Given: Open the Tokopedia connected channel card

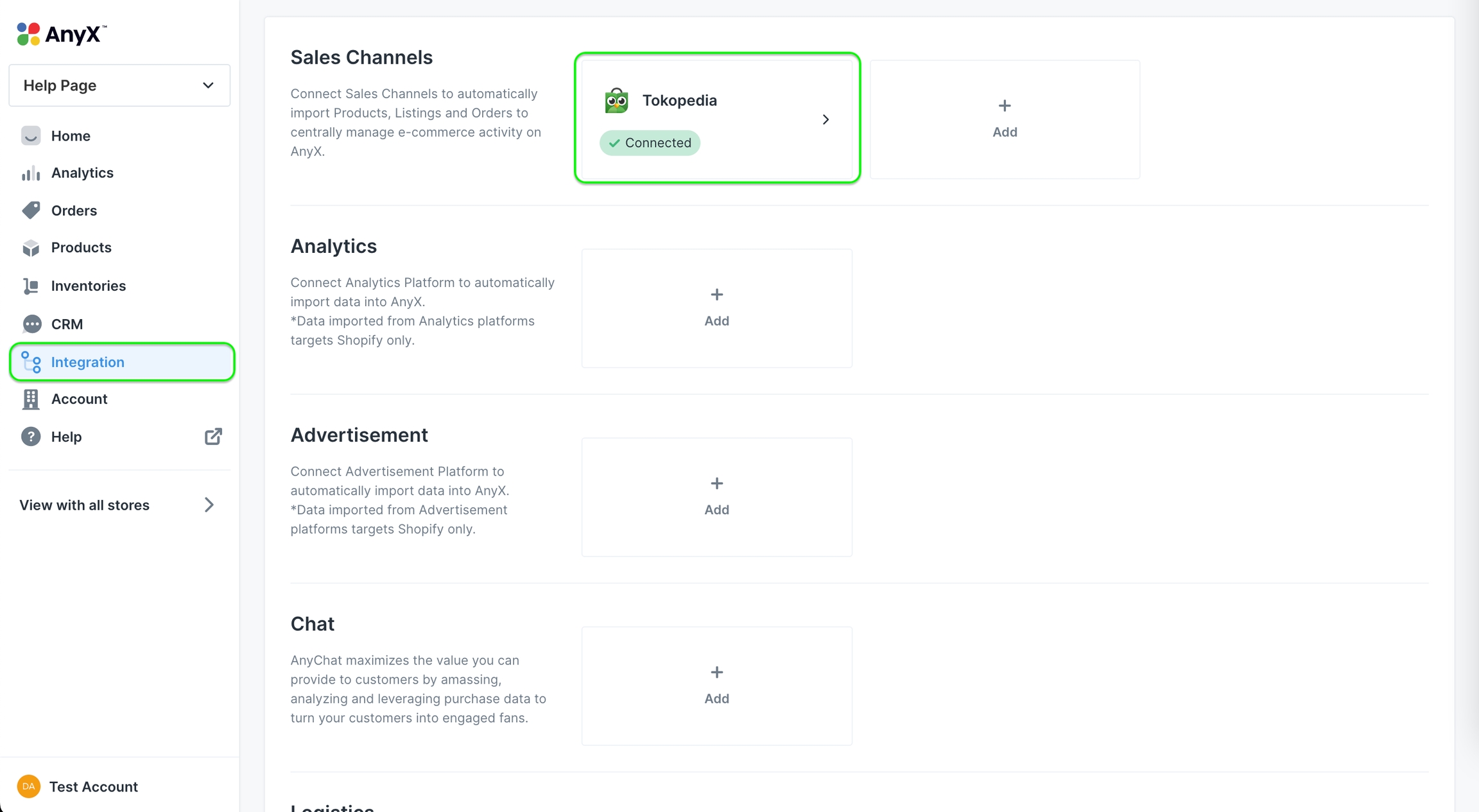Looking at the screenshot, I should point(716,119).
